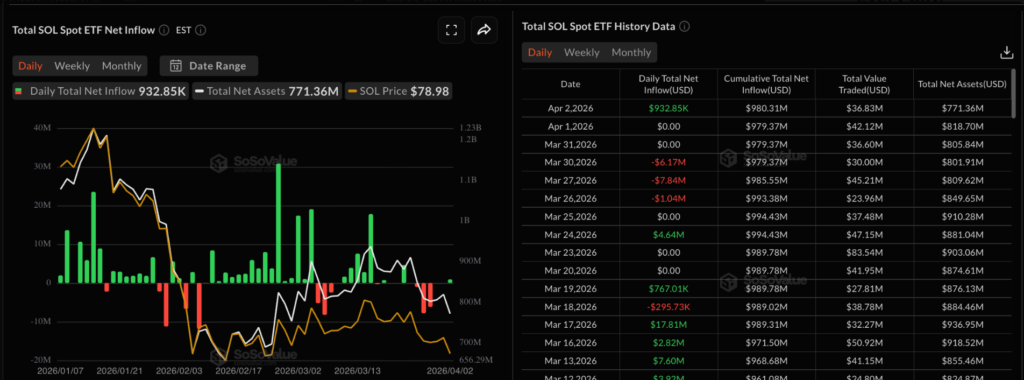Download the history data table

pos(1006,53)
